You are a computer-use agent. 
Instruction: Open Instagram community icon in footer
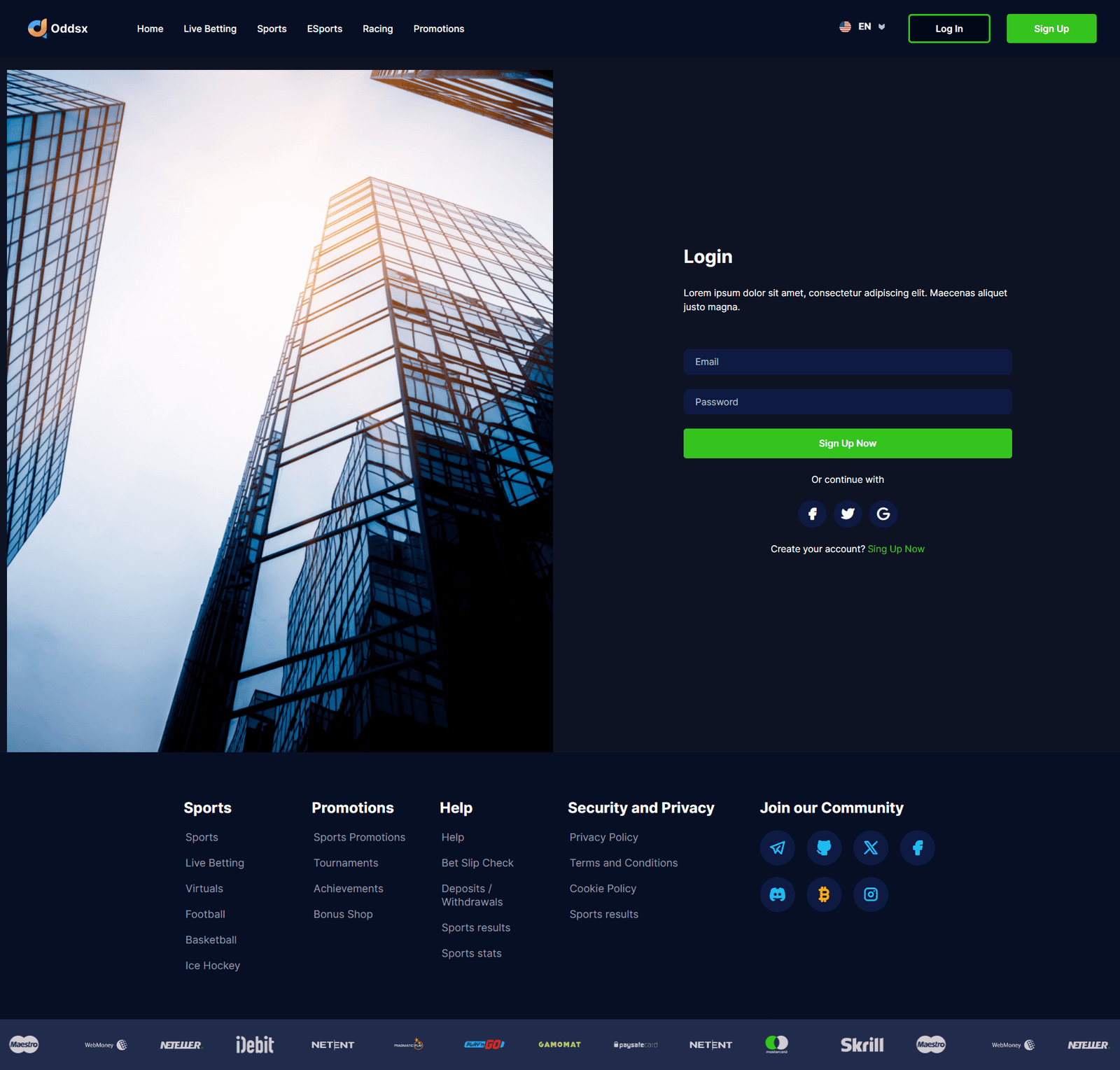click(871, 894)
